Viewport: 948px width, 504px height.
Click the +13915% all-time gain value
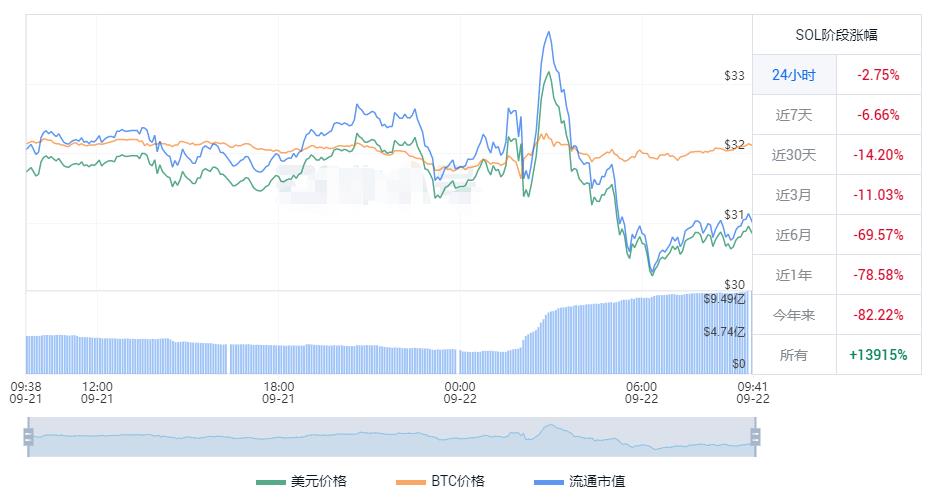click(x=878, y=355)
